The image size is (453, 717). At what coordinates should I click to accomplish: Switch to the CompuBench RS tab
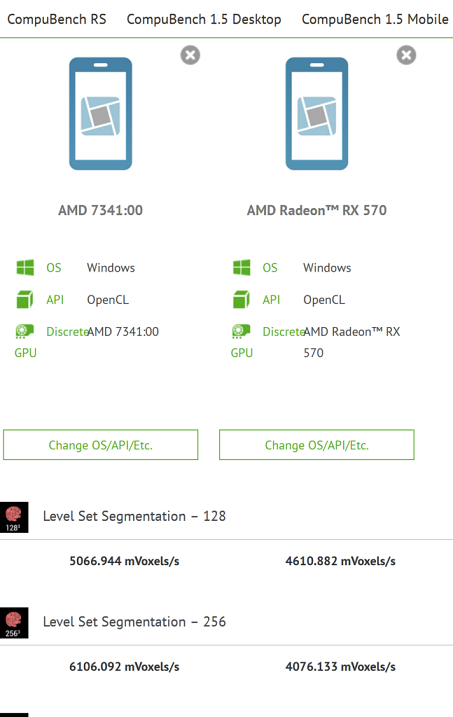coord(57,19)
